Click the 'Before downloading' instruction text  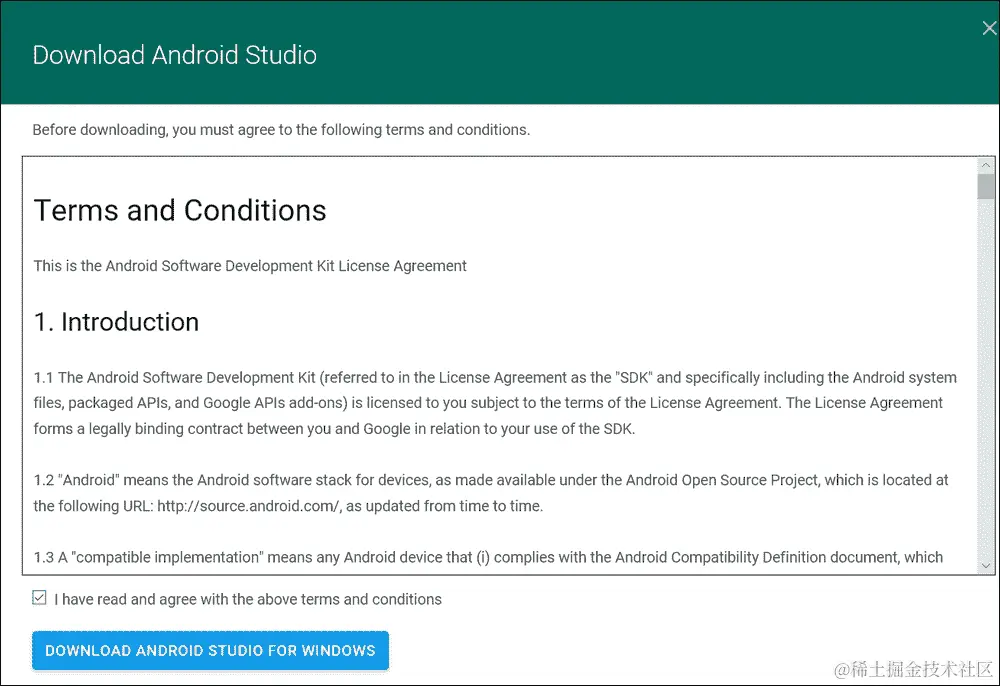point(282,129)
